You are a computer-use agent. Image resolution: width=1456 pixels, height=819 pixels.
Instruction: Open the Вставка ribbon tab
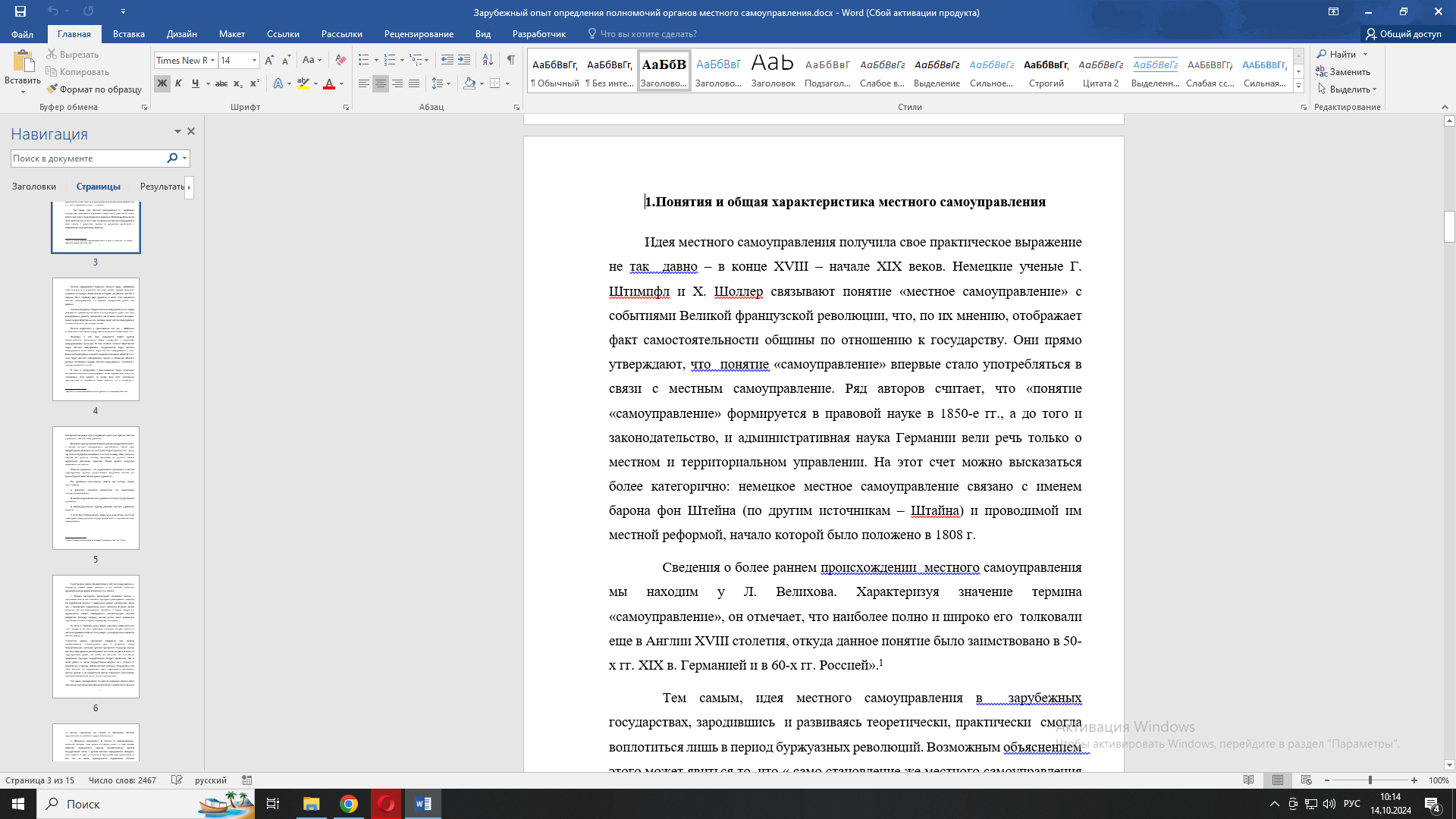tap(129, 34)
